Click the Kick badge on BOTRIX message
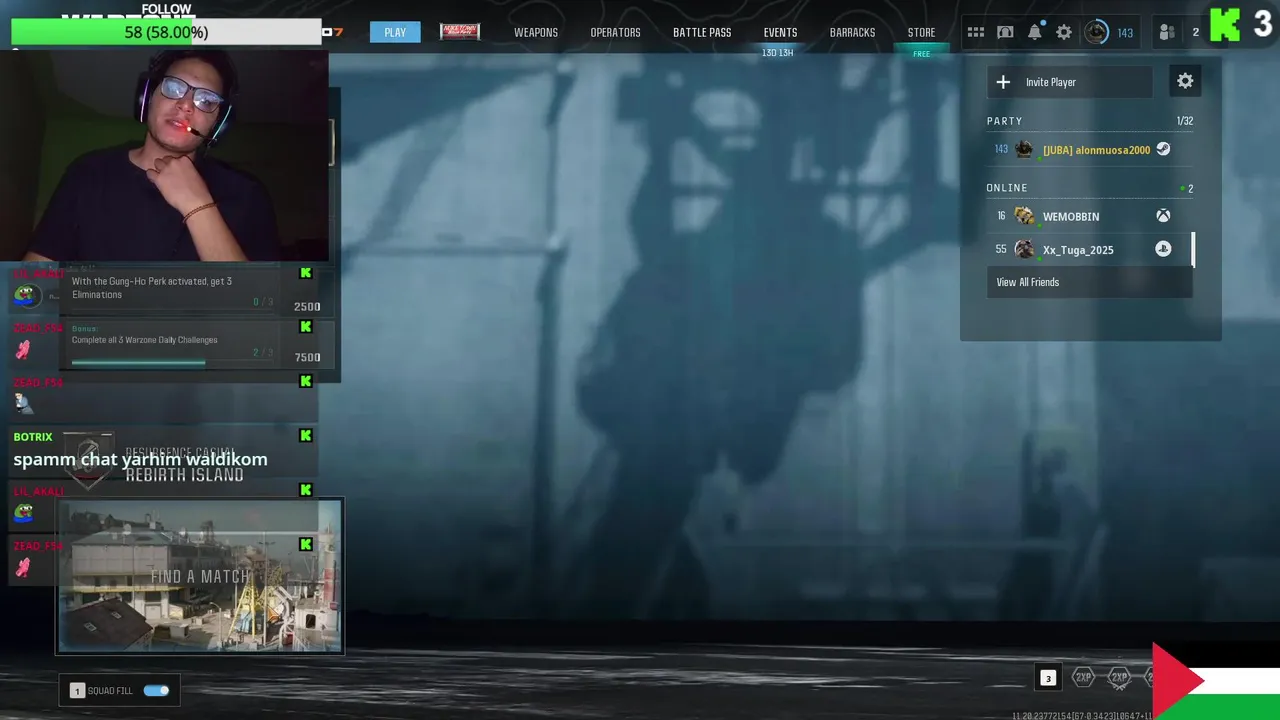The image size is (1280, 720). point(305,436)
